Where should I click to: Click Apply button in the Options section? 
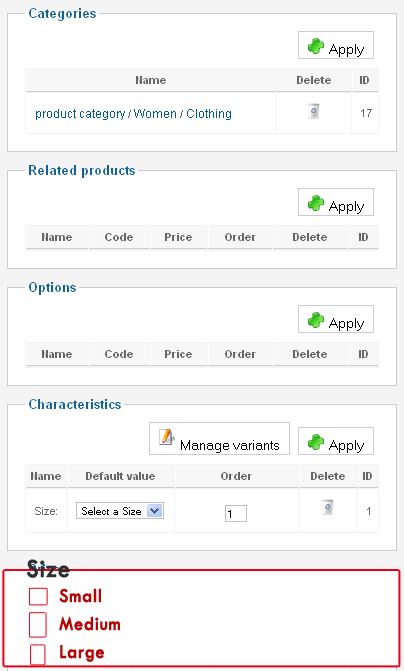[x=336, y=319]
